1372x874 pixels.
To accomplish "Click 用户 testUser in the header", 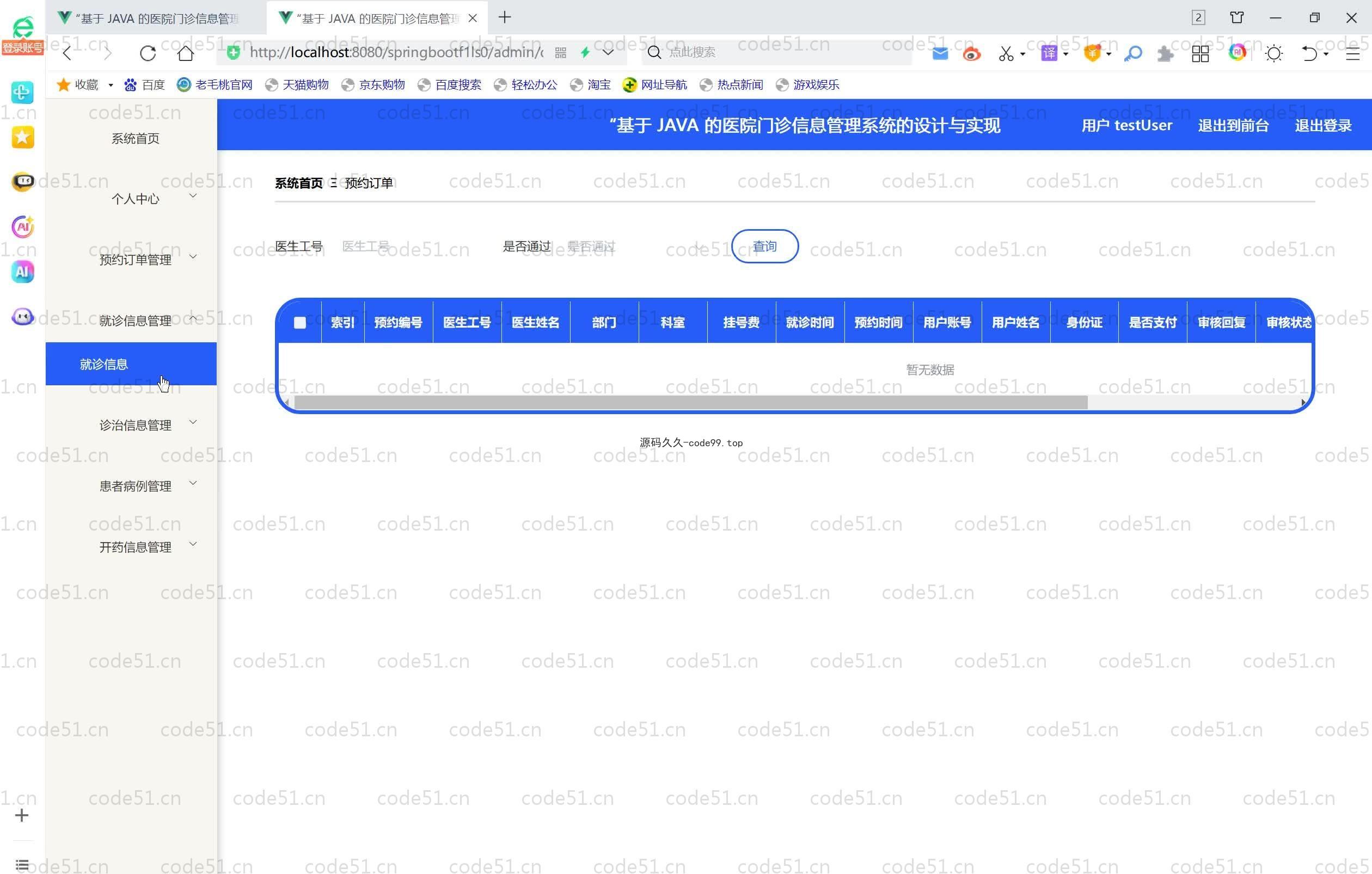I will (1126, 125).
